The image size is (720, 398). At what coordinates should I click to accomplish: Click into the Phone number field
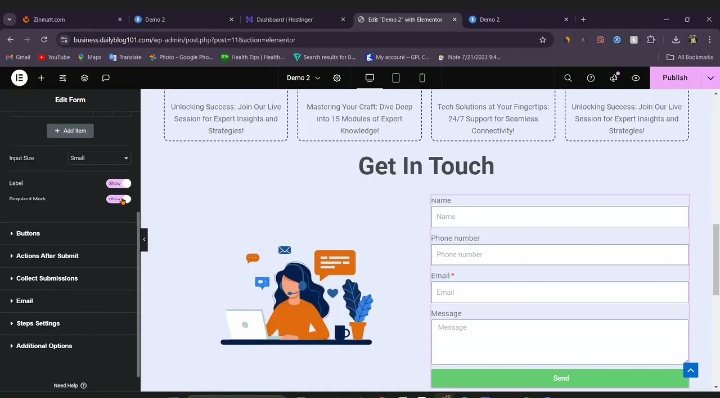[560, 254]
